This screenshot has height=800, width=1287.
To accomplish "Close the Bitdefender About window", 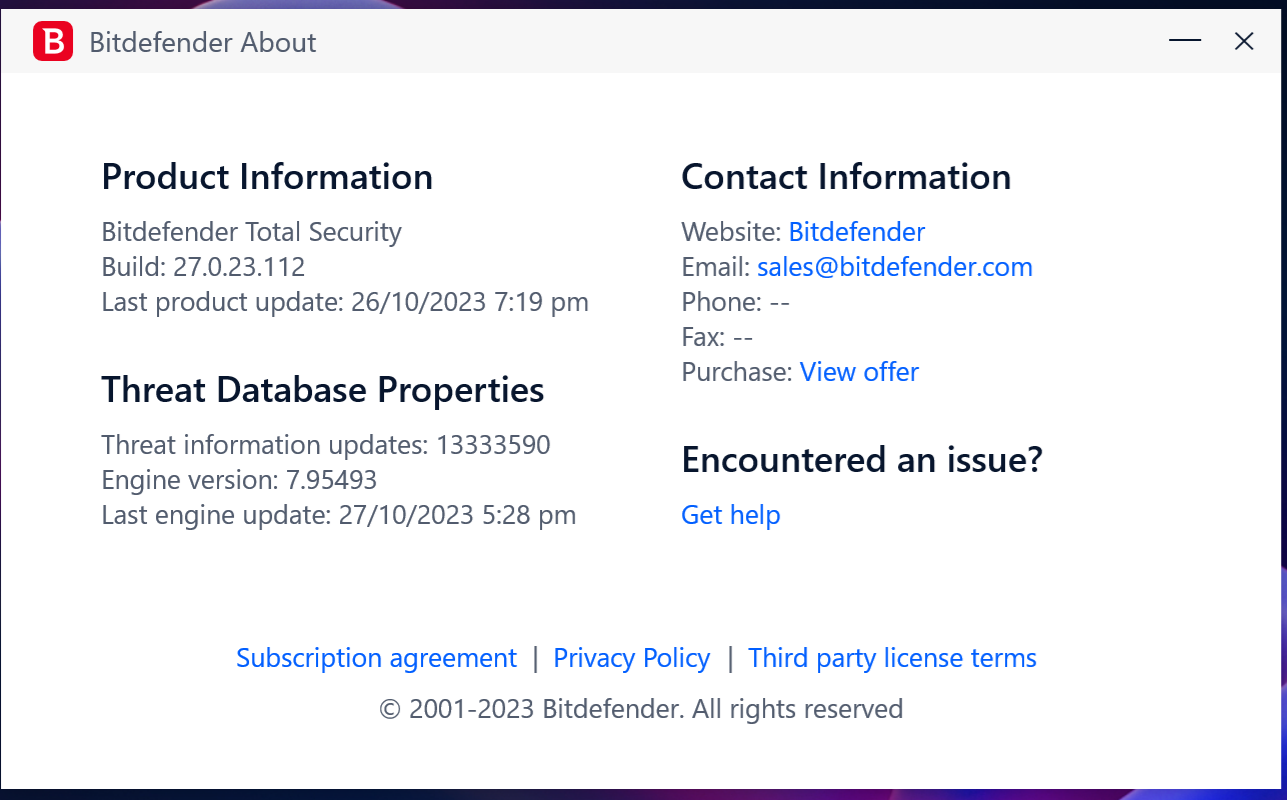I will click(1244, 41).
